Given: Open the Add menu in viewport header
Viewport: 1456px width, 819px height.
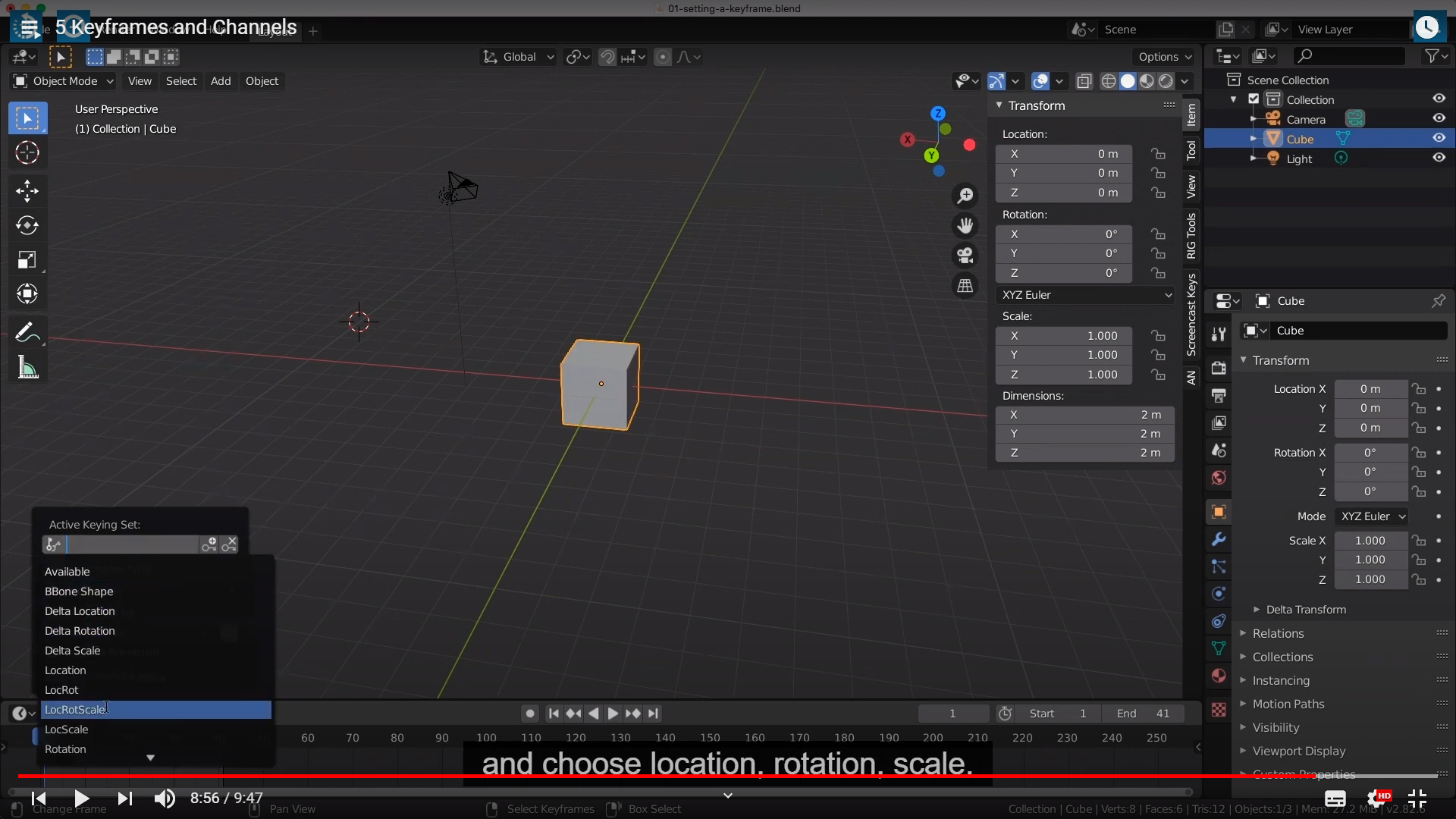Looking at the screenshot, I should coord(221,81).
